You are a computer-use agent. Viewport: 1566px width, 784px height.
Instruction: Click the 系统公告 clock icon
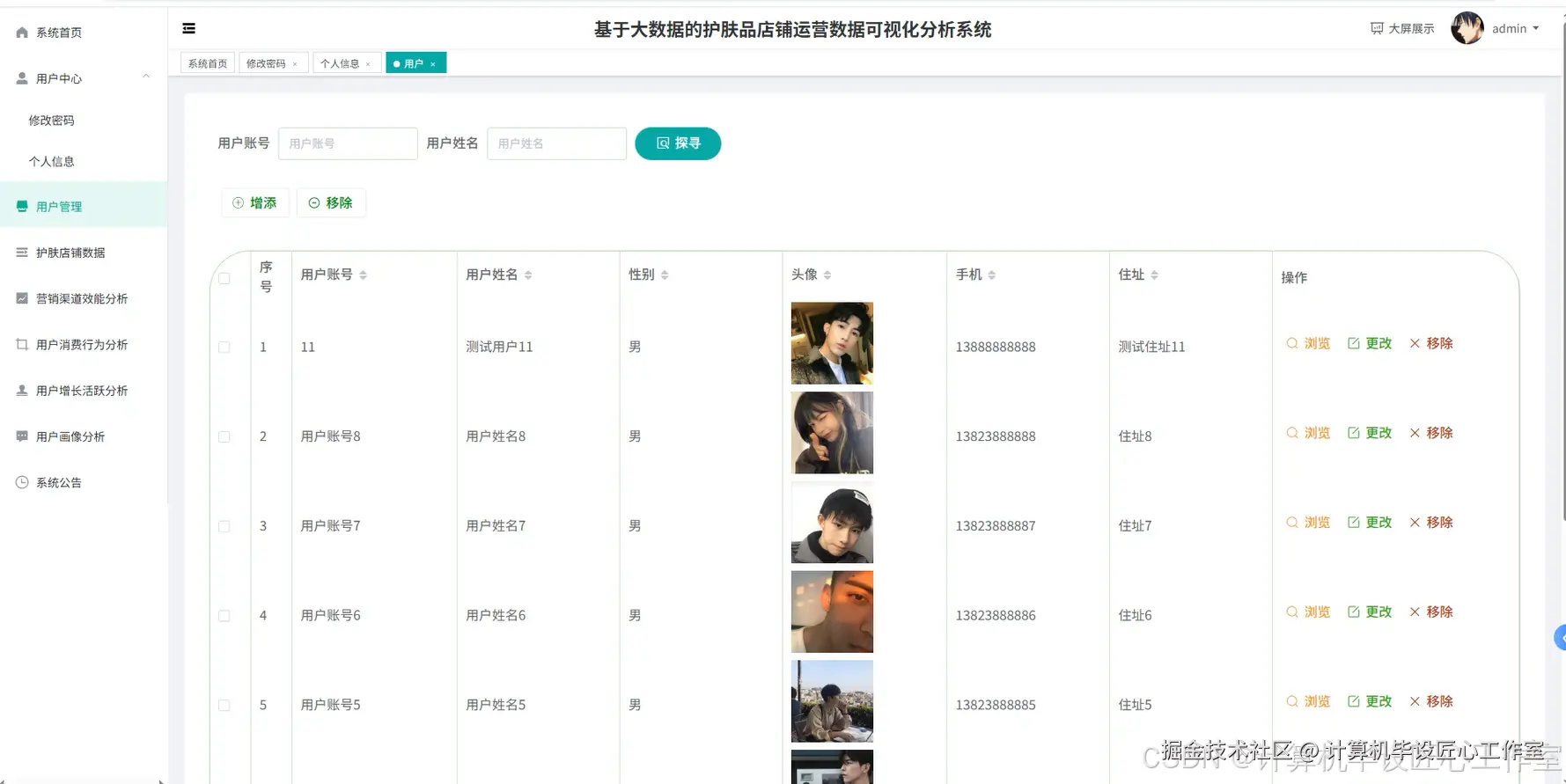(22, 482)
